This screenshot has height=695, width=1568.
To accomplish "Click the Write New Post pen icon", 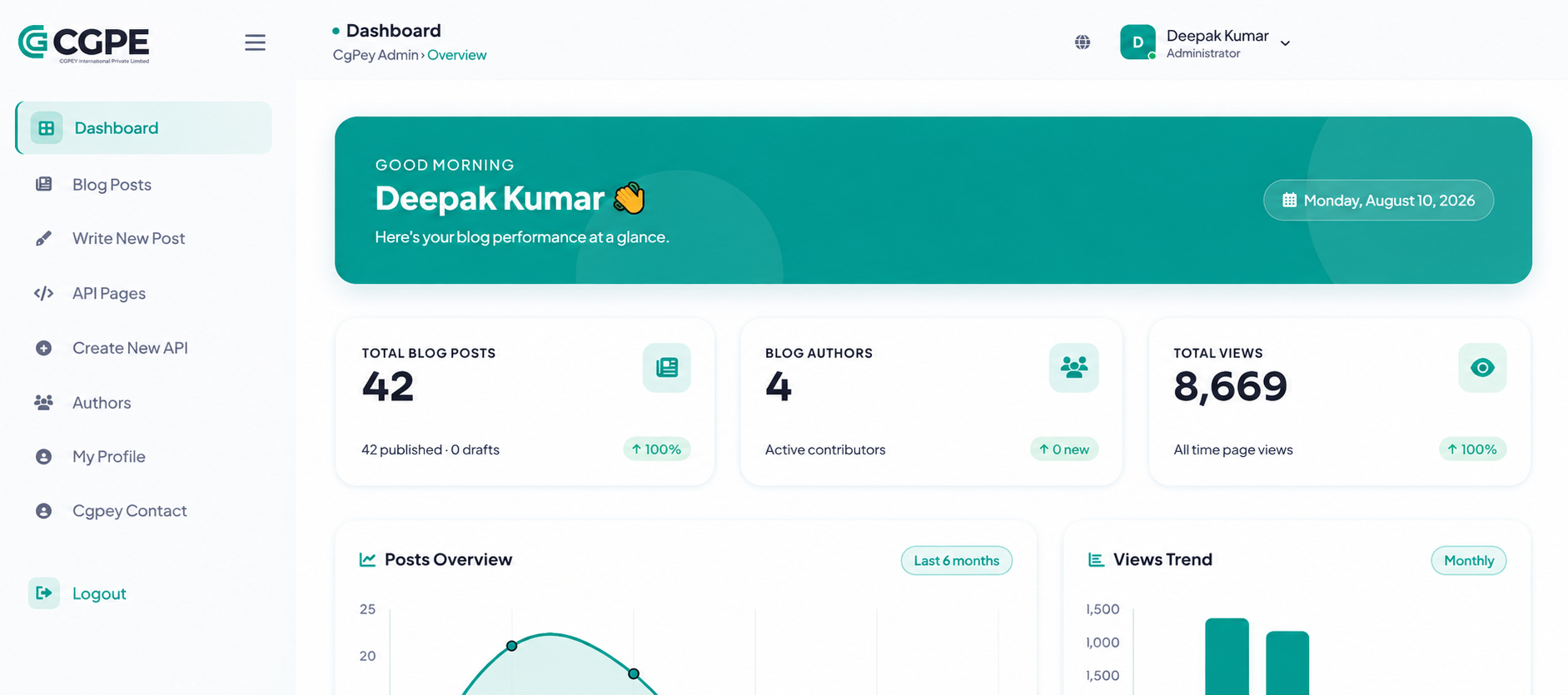I will pos(44,238).
